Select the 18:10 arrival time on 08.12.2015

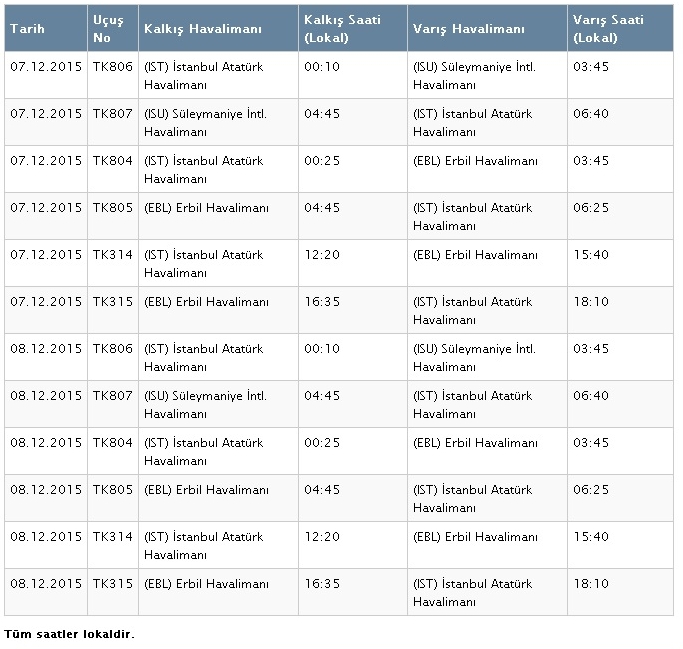pyautogui.click(x=591, y=584)
